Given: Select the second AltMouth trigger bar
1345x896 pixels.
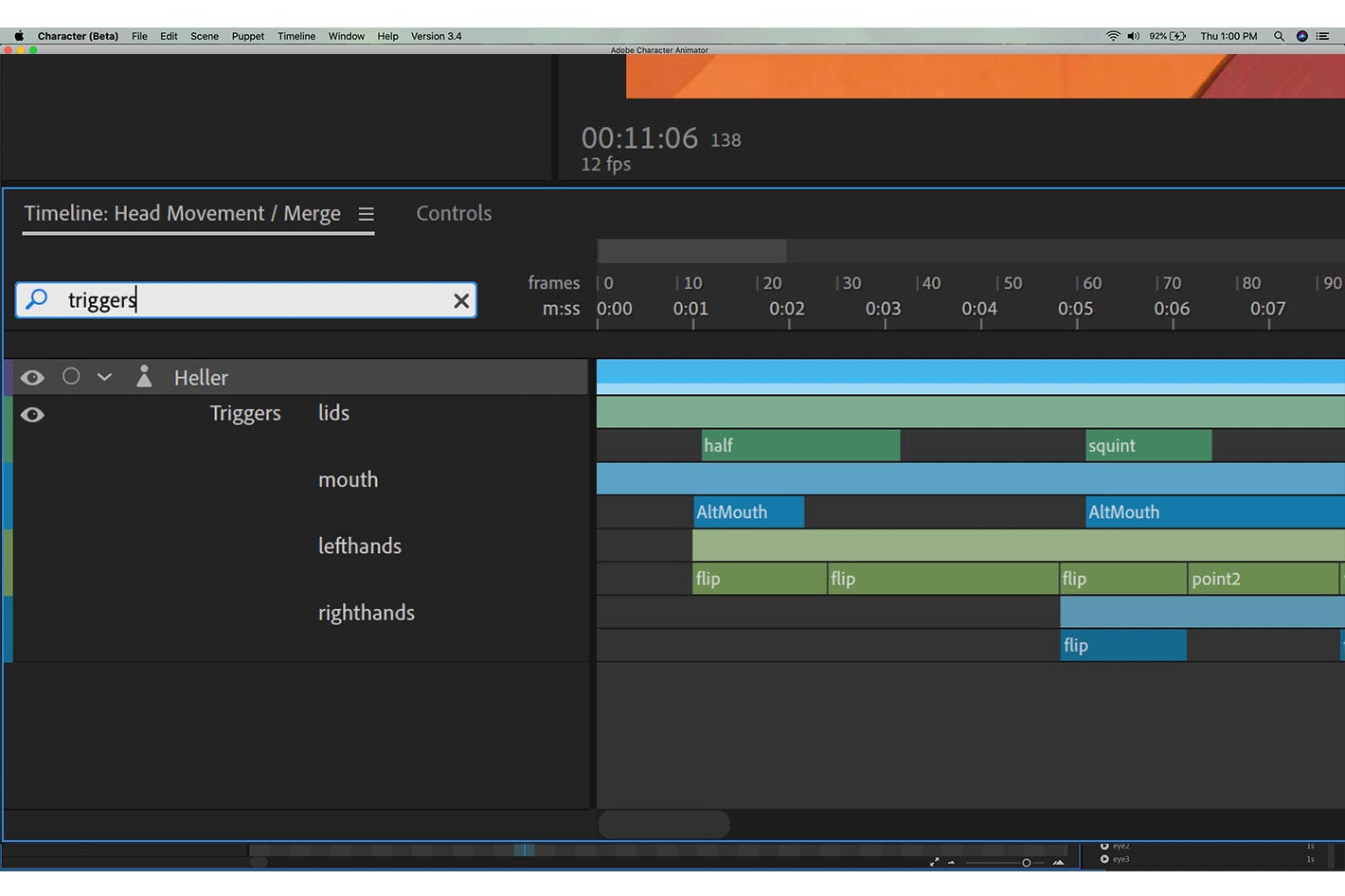Looking at the screenshot, I should pos(1215,512).
